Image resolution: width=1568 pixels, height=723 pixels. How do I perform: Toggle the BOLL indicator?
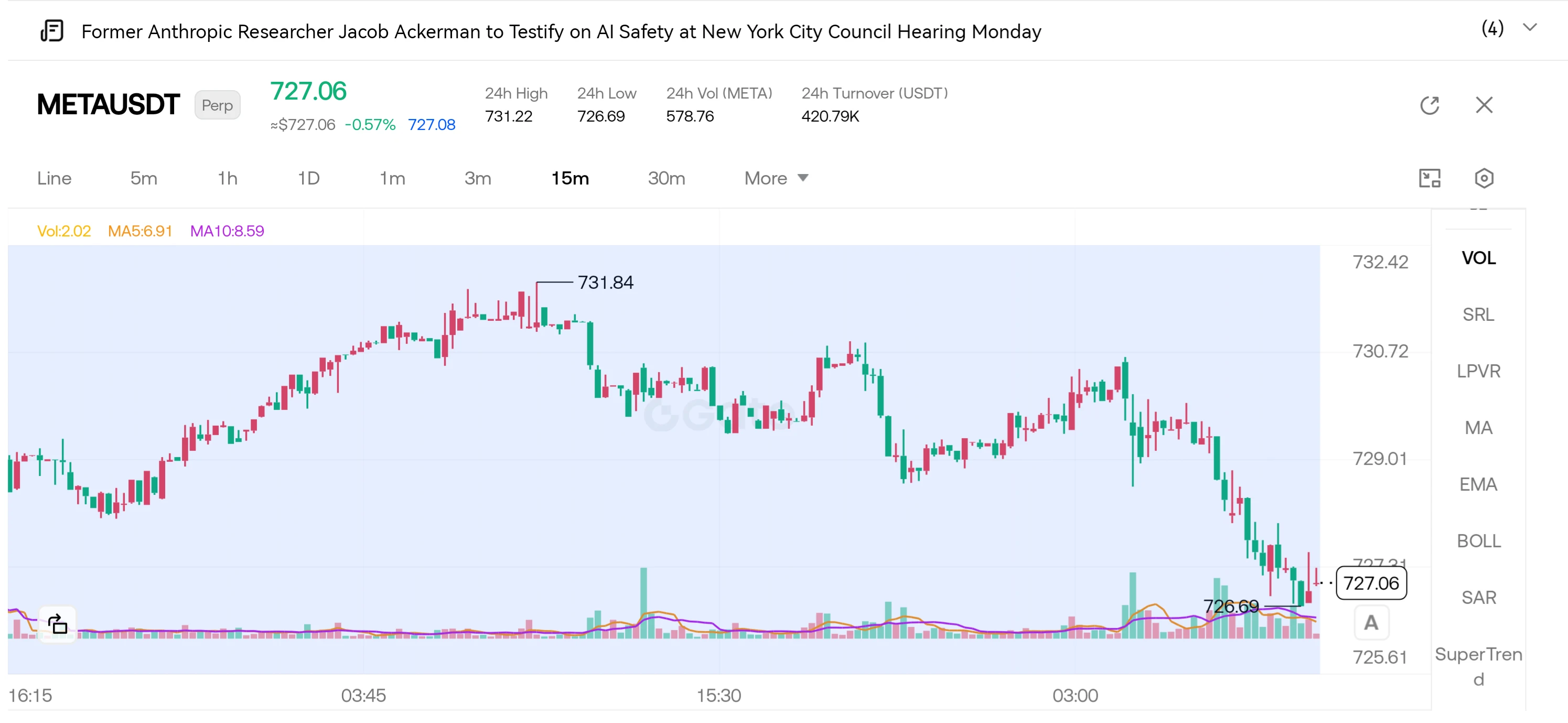point(1478,541)
